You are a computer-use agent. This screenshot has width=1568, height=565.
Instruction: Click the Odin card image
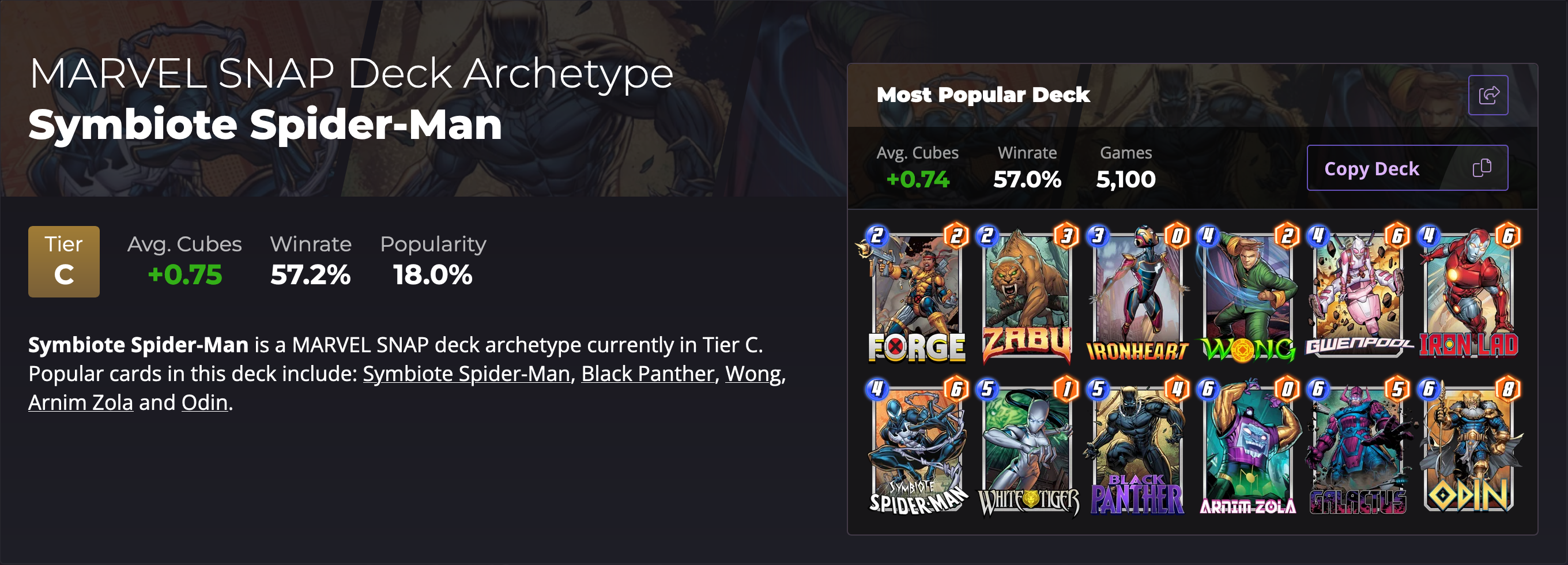point(1468,447)
